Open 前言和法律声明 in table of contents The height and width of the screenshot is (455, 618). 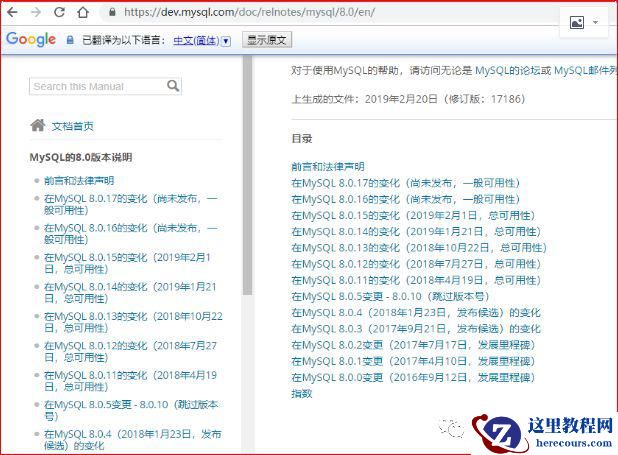(328, 166)
